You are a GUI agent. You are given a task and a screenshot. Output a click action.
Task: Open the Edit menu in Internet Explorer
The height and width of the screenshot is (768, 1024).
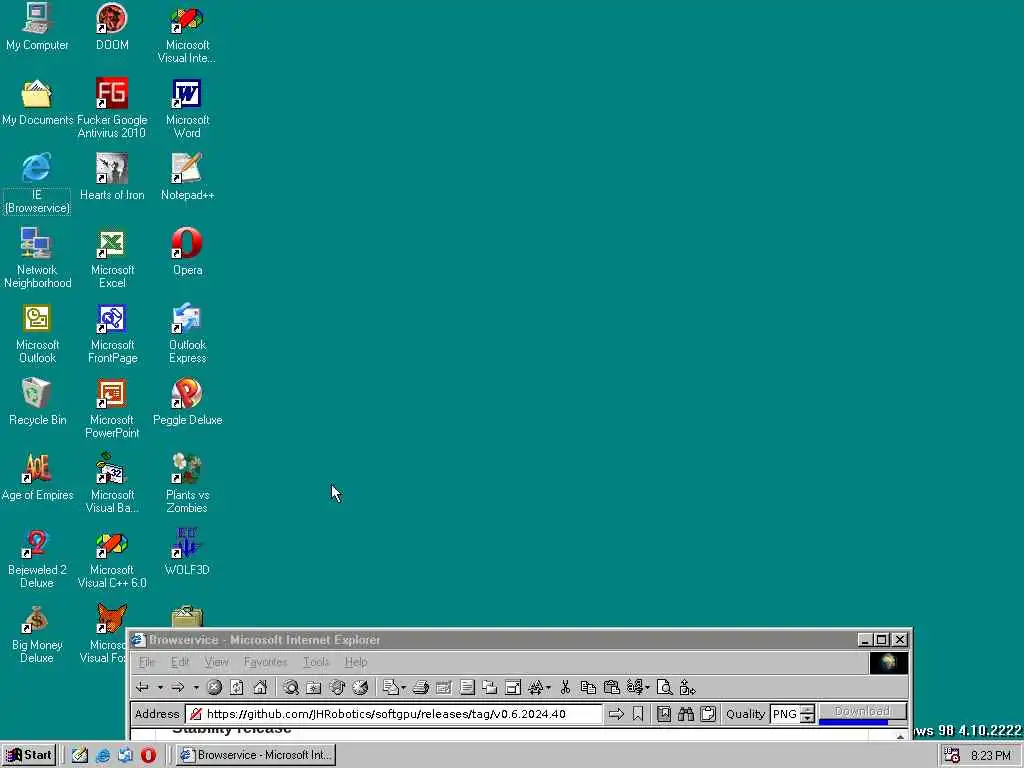(180, 662)
